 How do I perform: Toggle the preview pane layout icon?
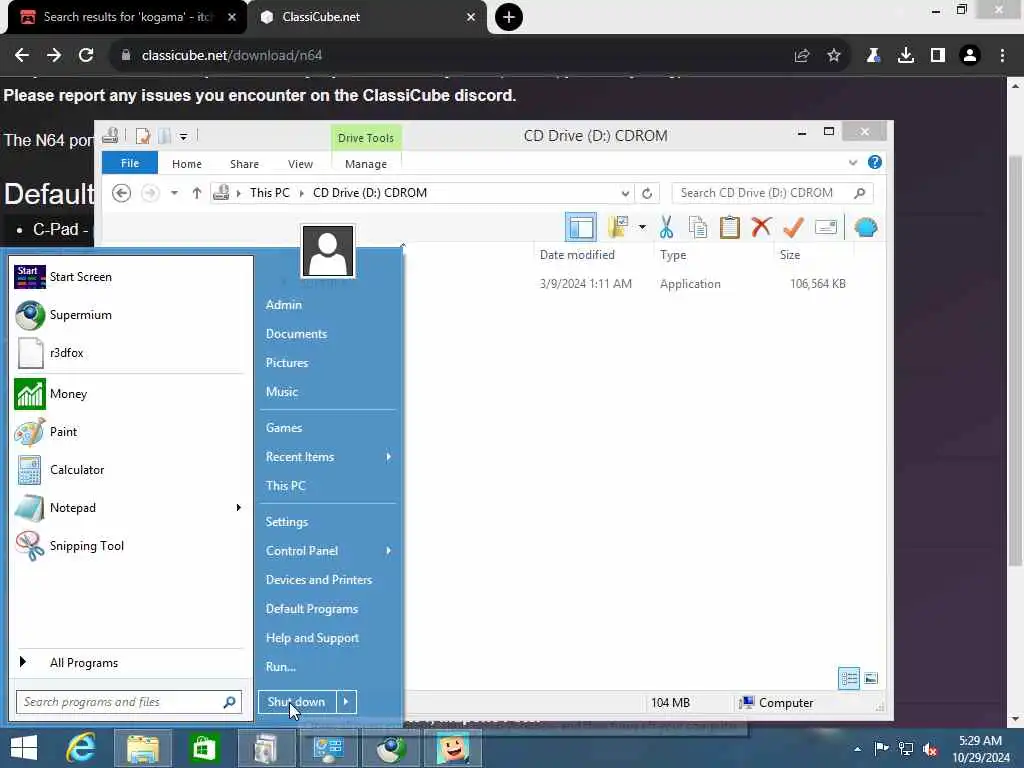[x=581, y=227]
